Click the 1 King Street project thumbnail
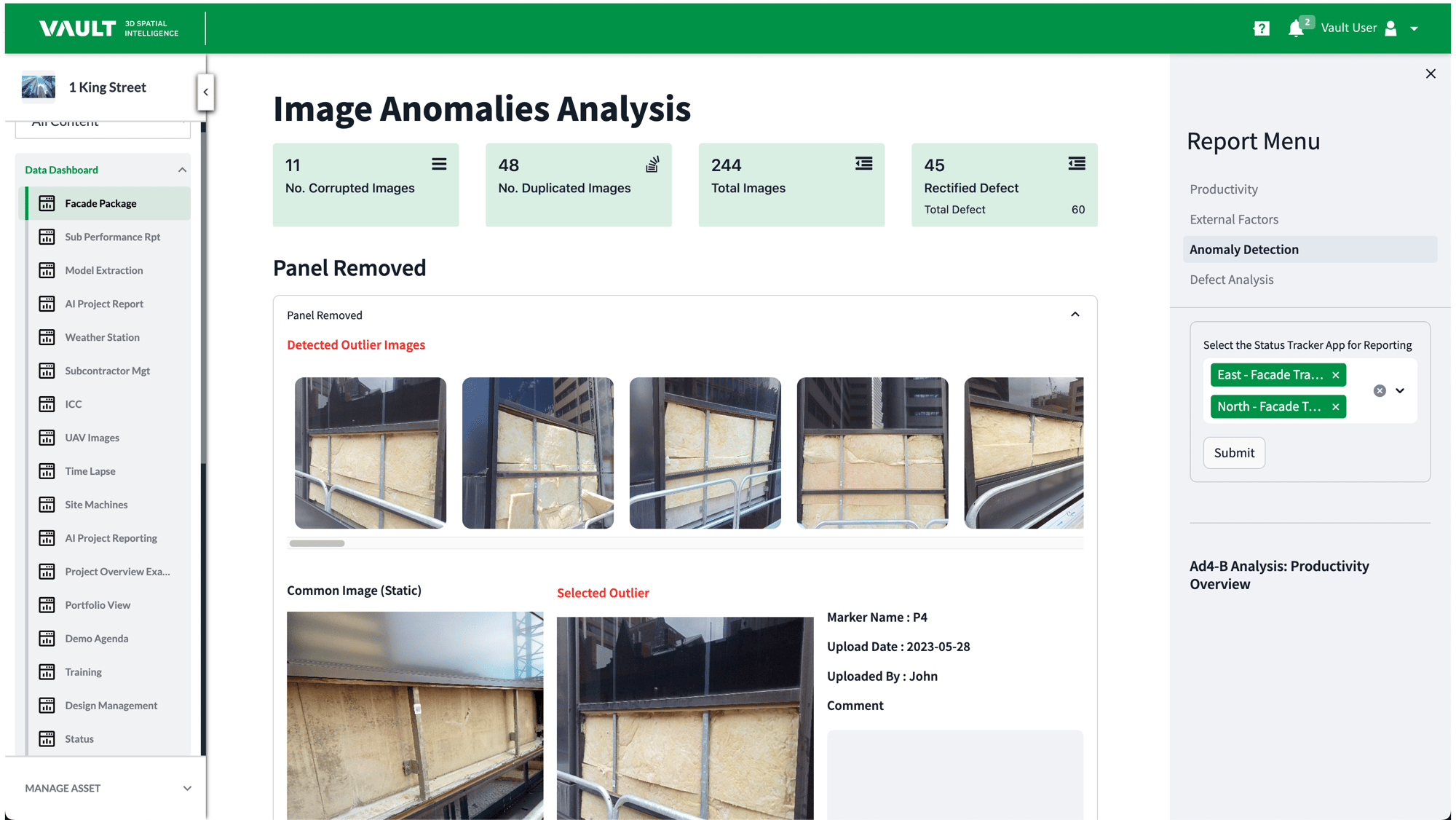This screenshot has width=1456, height=820. 39,87
